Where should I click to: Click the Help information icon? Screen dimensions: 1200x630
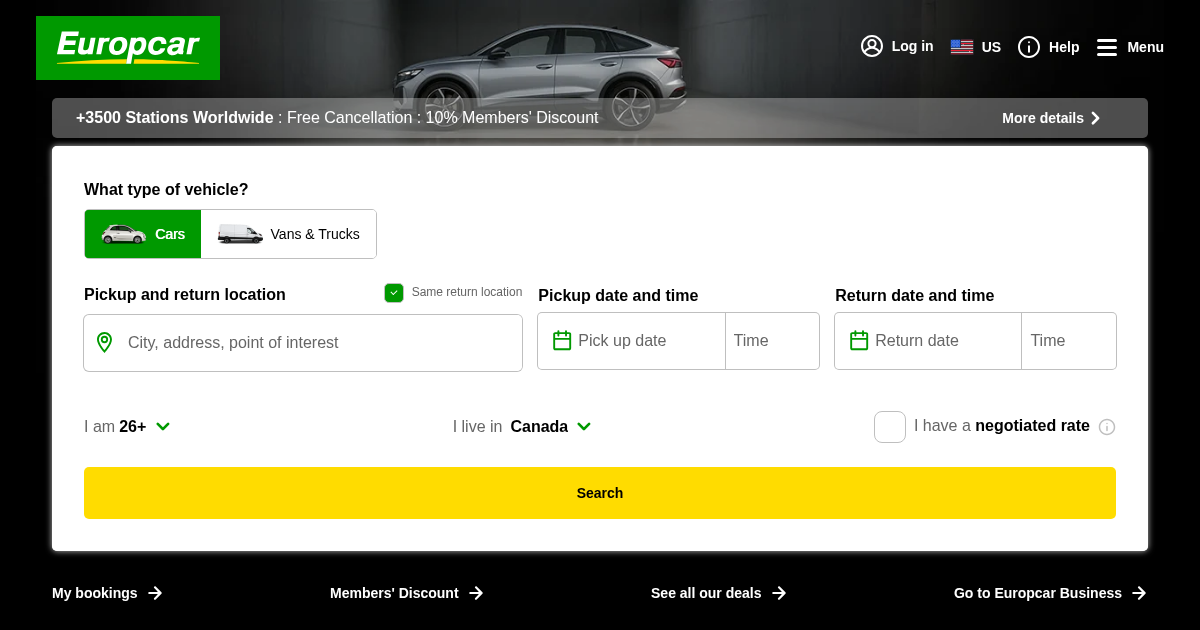coord(1029,47)
